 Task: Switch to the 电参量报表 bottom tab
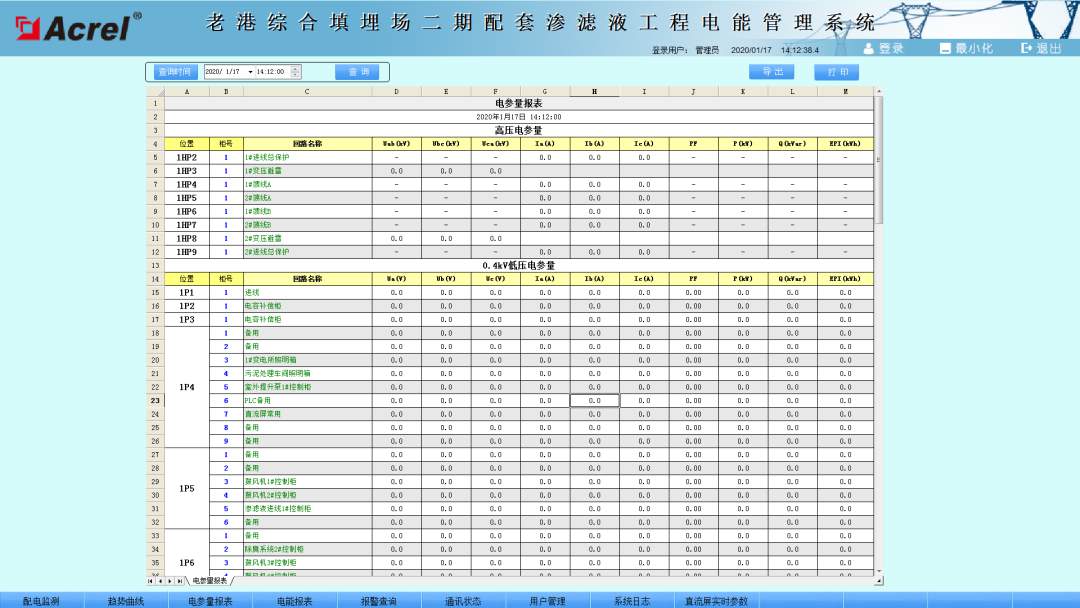click(210, 601)
